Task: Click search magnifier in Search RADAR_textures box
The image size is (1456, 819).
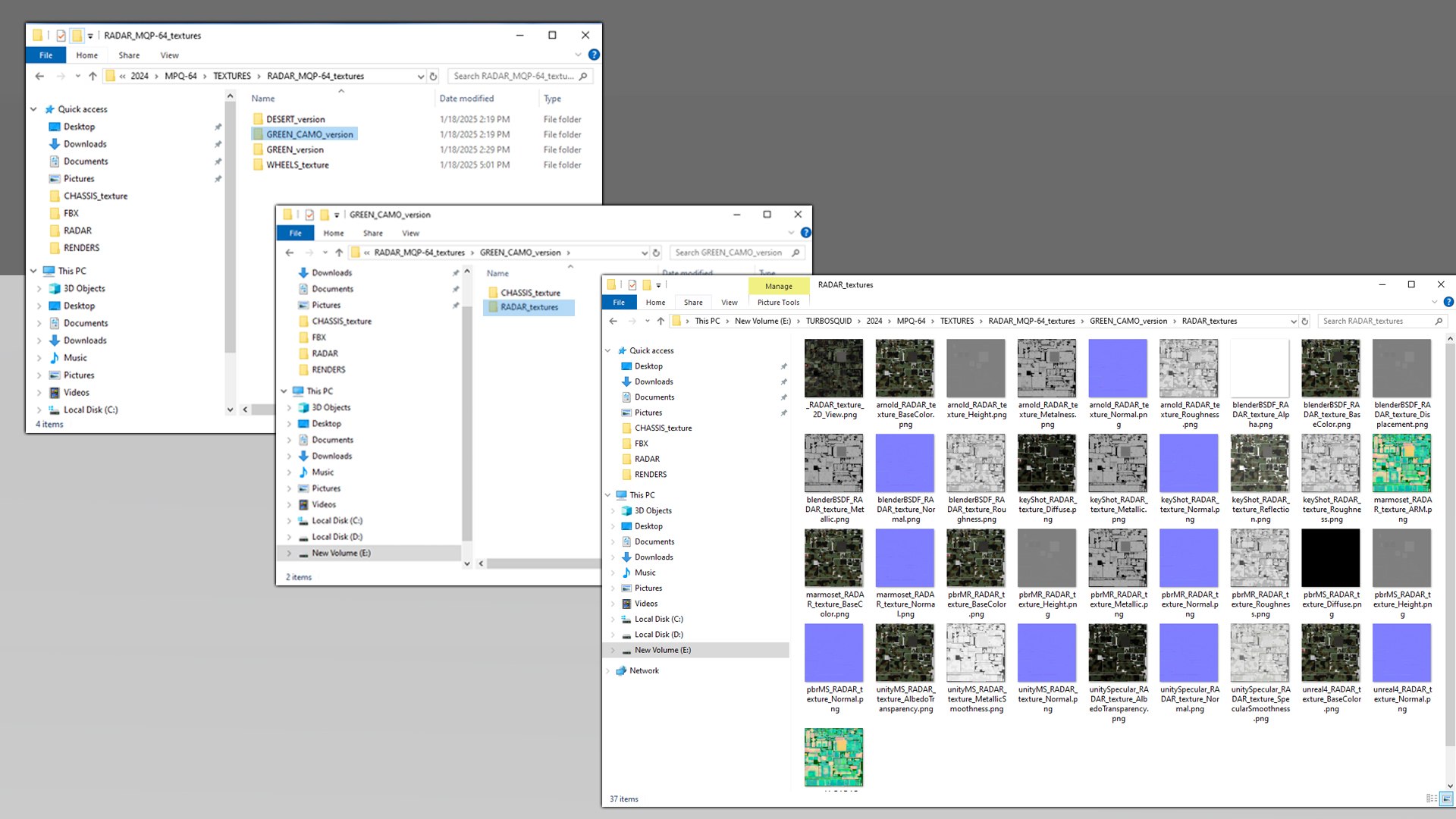Action: coord(1439,321)
